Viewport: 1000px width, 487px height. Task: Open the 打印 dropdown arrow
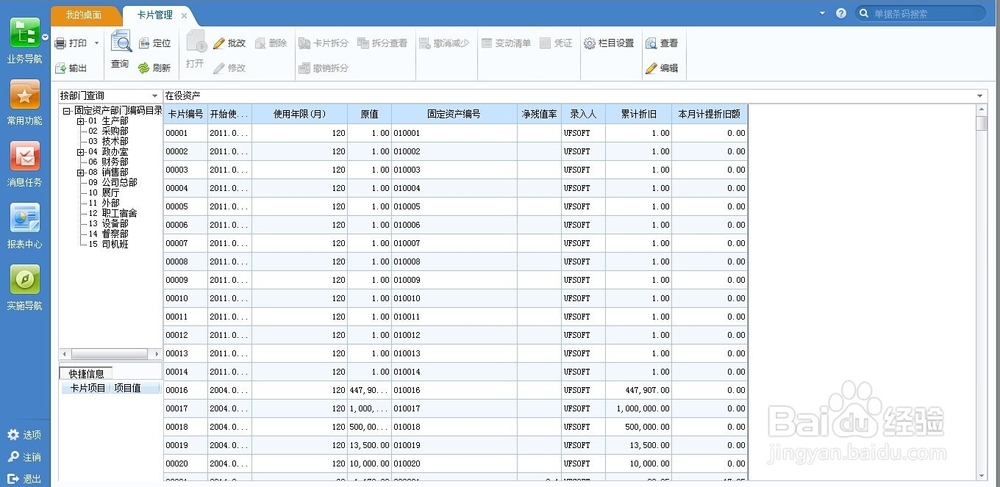[x=97, y=43]
